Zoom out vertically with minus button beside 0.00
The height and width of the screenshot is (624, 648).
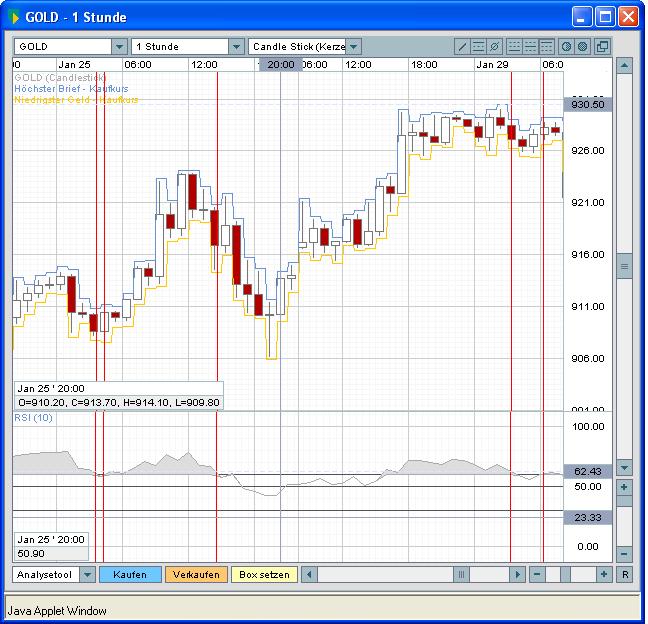click(624, 554)
